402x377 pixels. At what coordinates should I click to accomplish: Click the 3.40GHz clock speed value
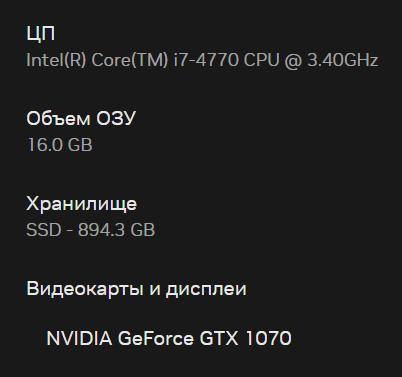click(343, 60)
